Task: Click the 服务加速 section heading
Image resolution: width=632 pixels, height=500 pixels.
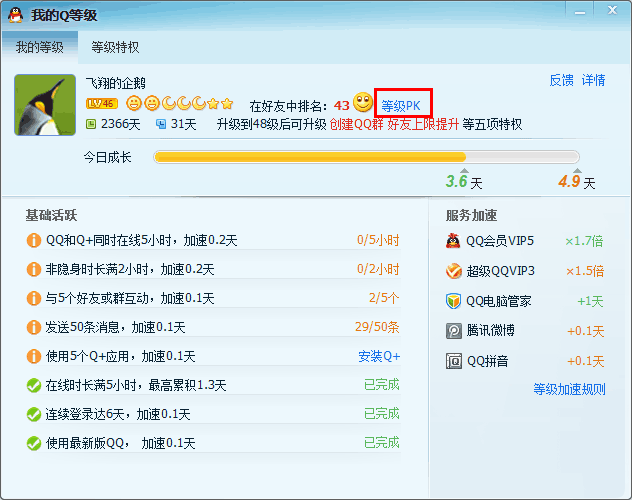Action: (471, 215)
